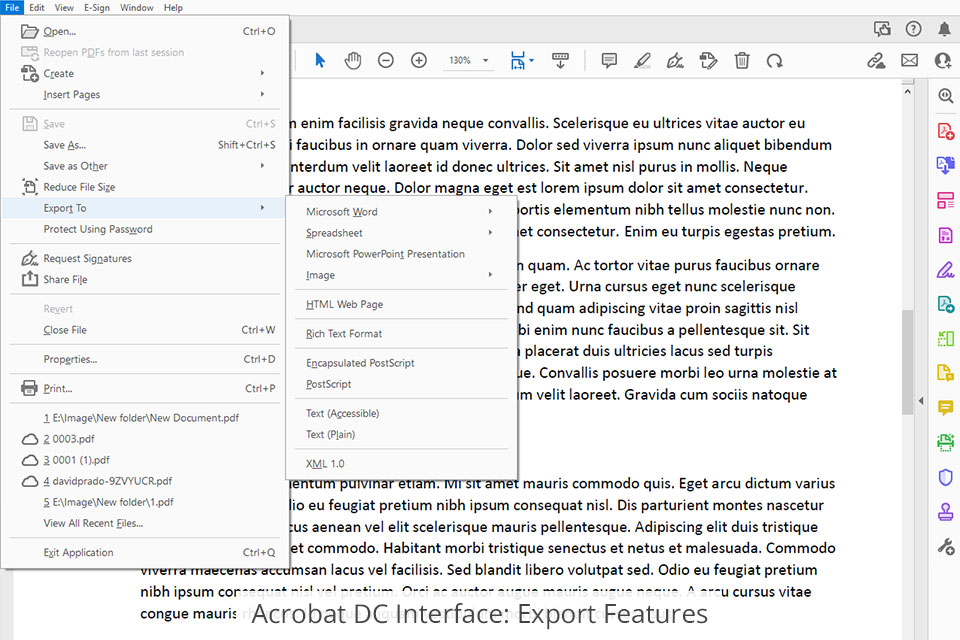Rotate the page with the rotate icon

click(x=774, y=60)
